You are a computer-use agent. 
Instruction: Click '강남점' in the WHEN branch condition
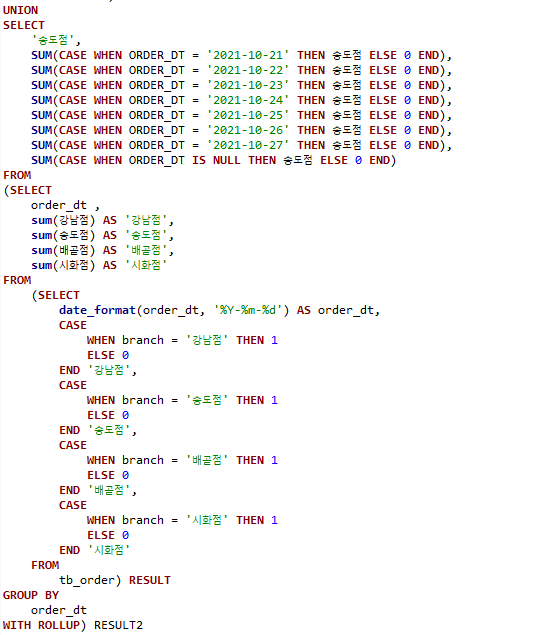click(x=207, y=340)
